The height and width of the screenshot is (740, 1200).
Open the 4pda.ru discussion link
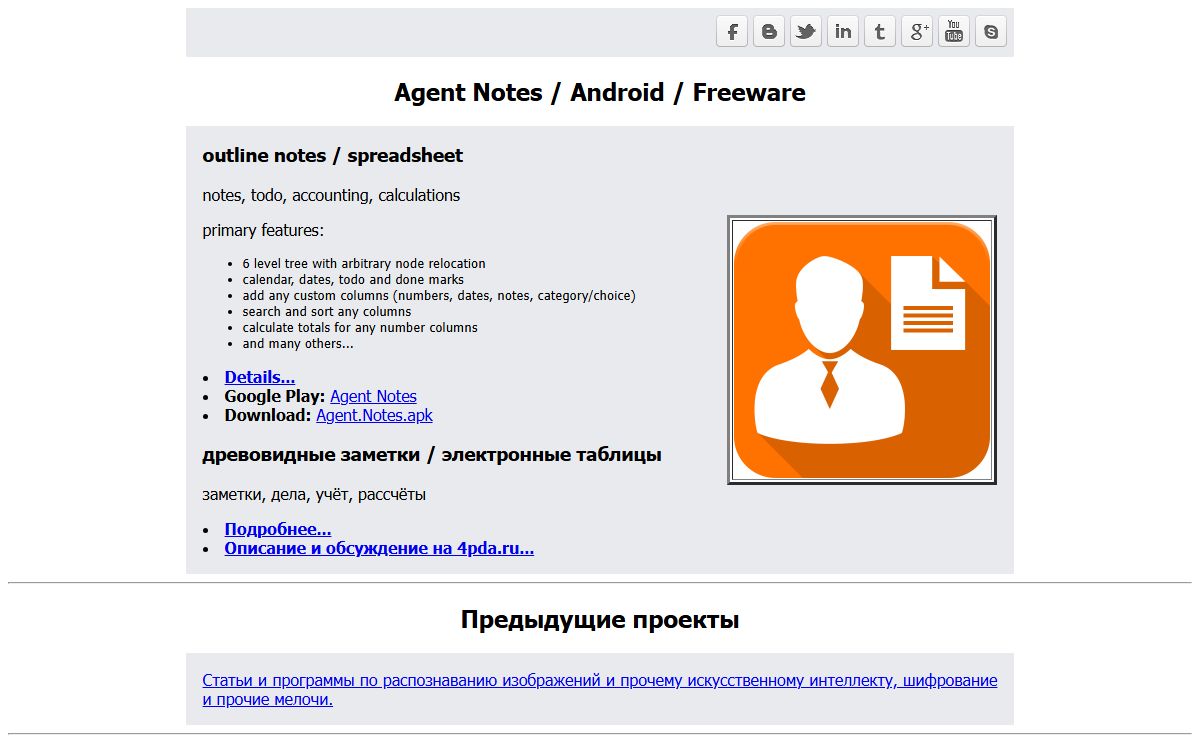click(379, 548)
